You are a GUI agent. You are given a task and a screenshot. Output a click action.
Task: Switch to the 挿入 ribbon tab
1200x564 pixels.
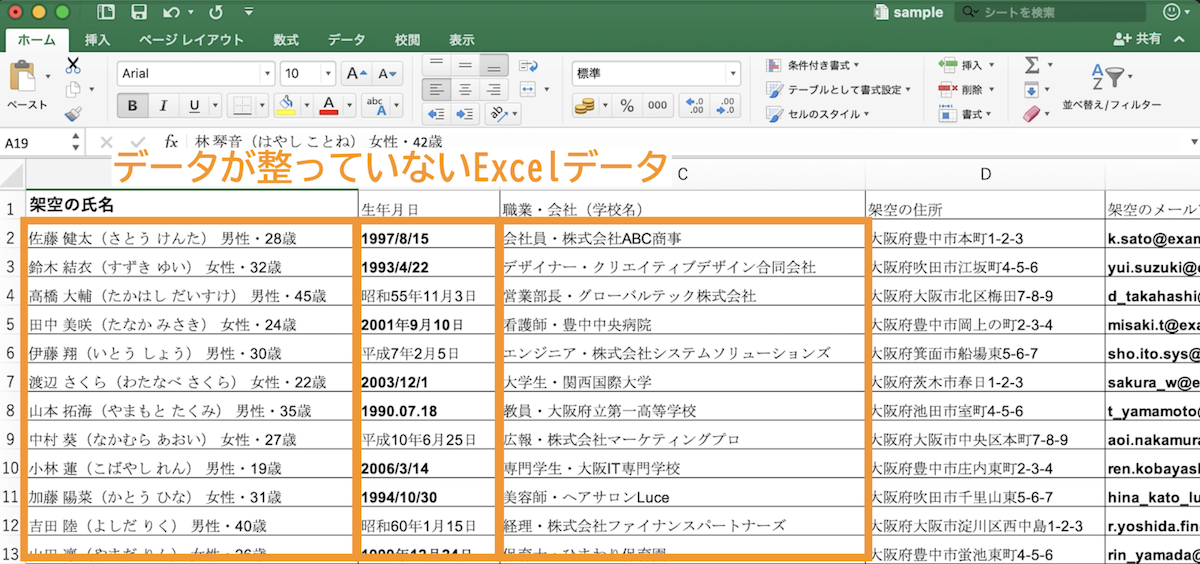pos(98,40)
